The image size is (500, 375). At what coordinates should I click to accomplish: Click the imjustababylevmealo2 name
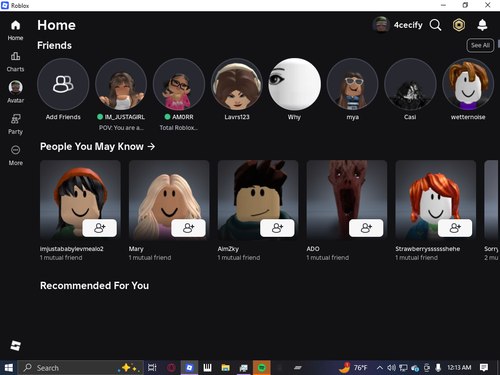click(x=72, y=249)
